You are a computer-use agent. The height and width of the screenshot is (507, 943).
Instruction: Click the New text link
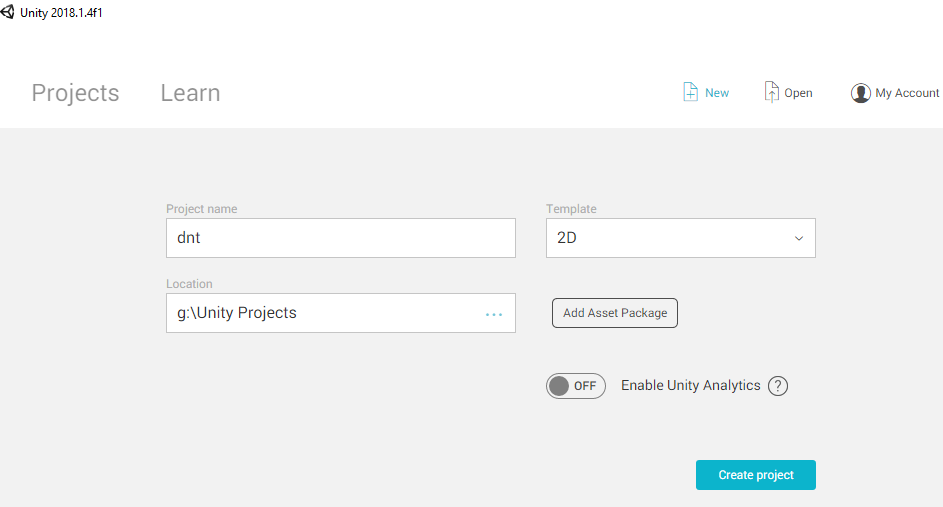pos(717,93)
